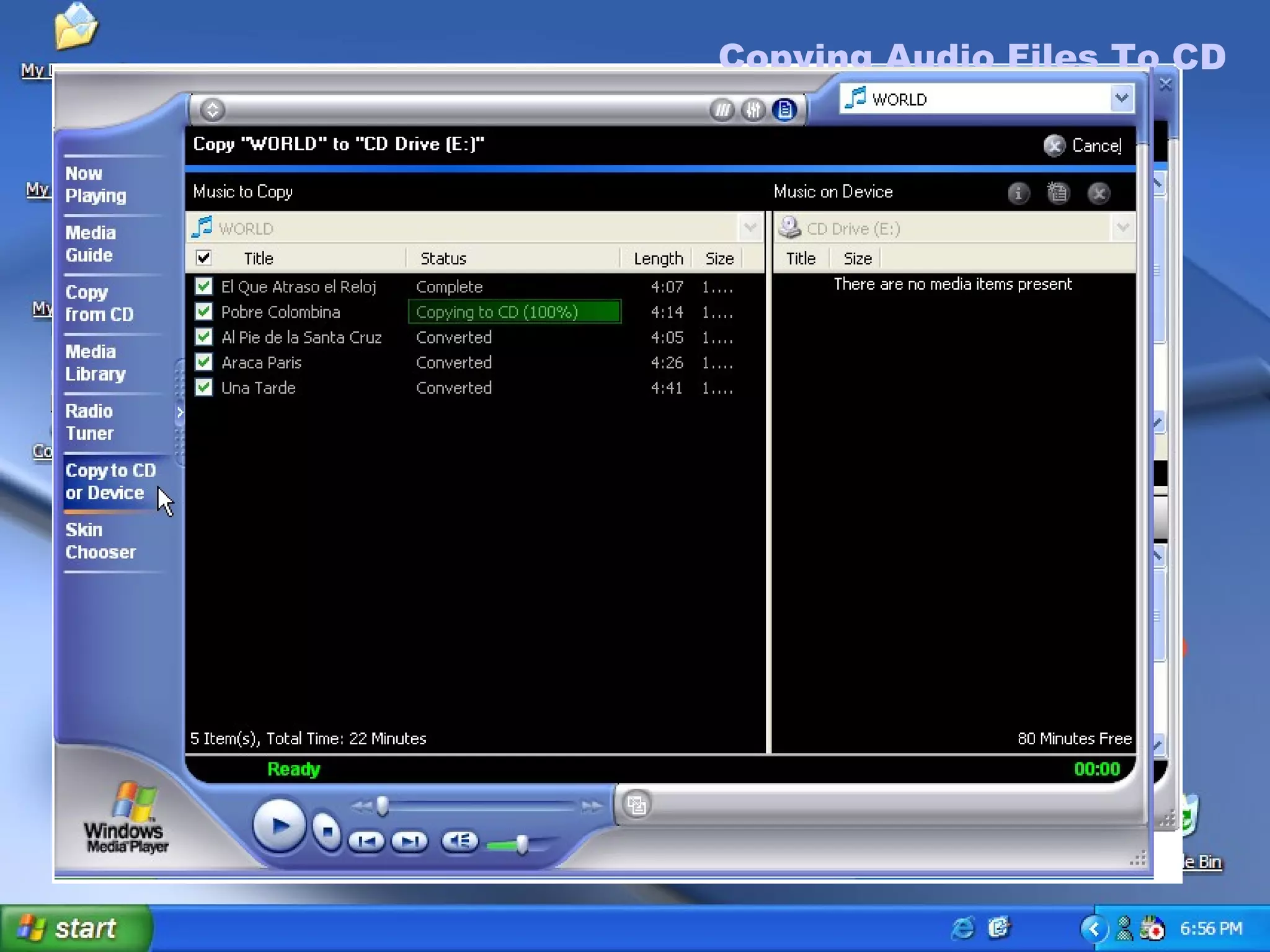Click the visualization stripes toolbar icon
1270x952 pixels.
[x=721, y=110]
